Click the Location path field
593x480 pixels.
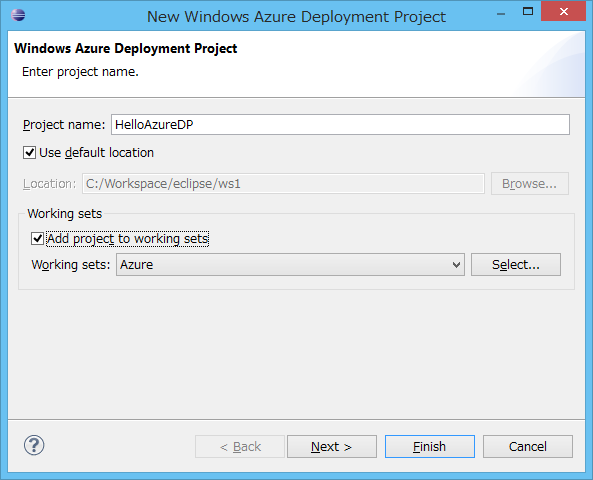pos(283,183)
